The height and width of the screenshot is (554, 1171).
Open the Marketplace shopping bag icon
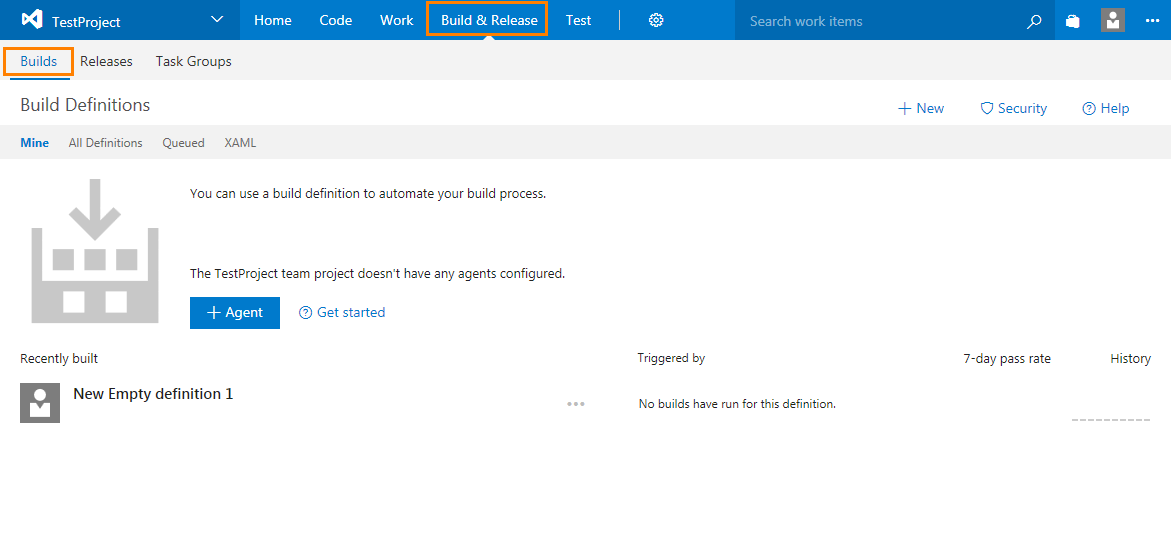tap(1073, 21)
